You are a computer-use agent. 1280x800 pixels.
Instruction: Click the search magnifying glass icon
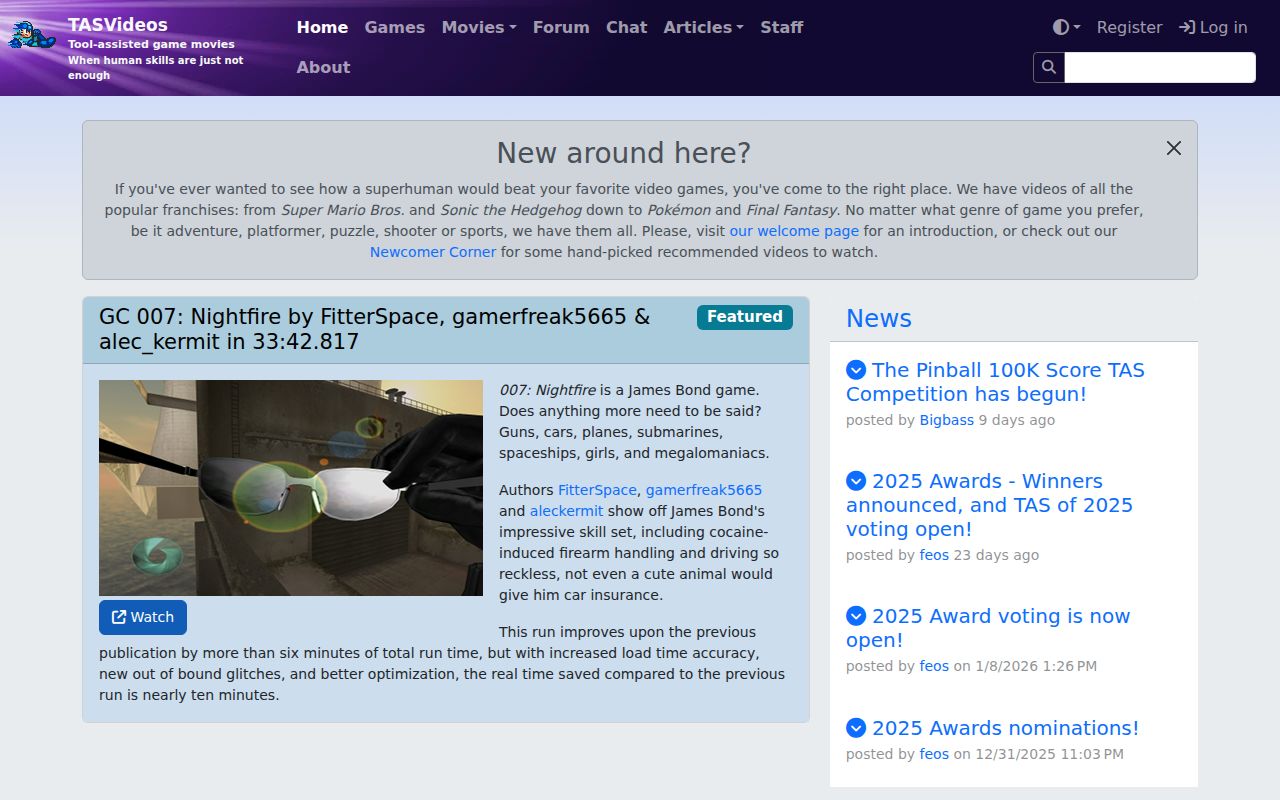(x=1048, y=67)
